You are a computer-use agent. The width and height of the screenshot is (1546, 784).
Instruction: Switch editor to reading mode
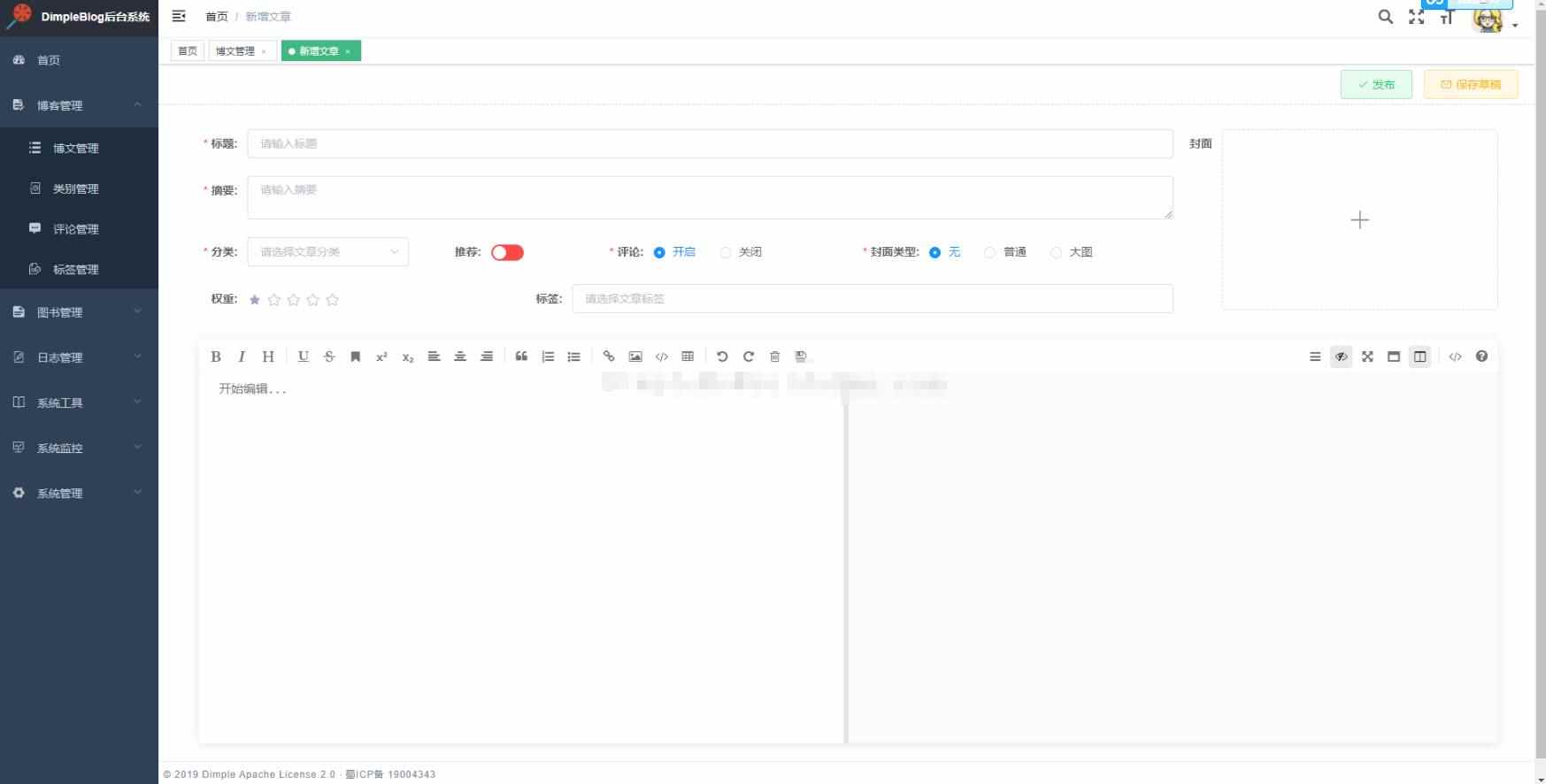[x=1394, y=357]
